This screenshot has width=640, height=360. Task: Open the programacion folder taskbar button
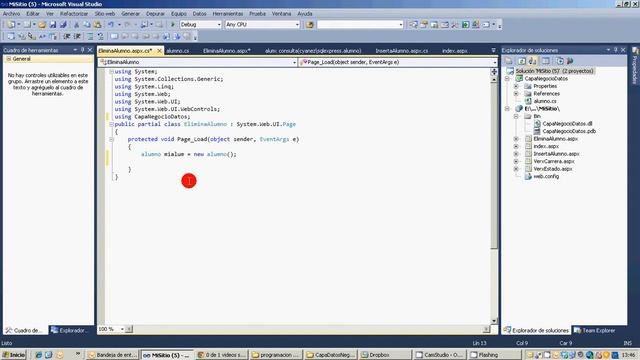coord(276,355)
